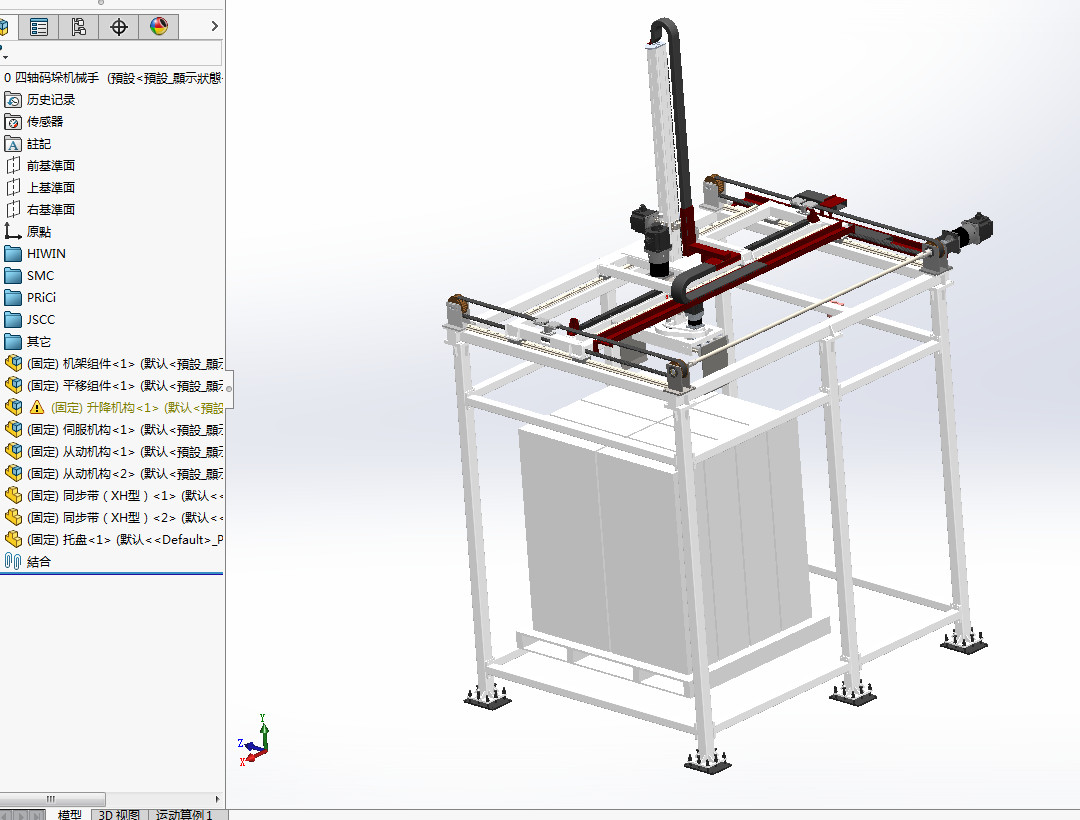1080x820 pixels.
Task: Click the 結合 mates paperclip icon
Action: point(12,561)
